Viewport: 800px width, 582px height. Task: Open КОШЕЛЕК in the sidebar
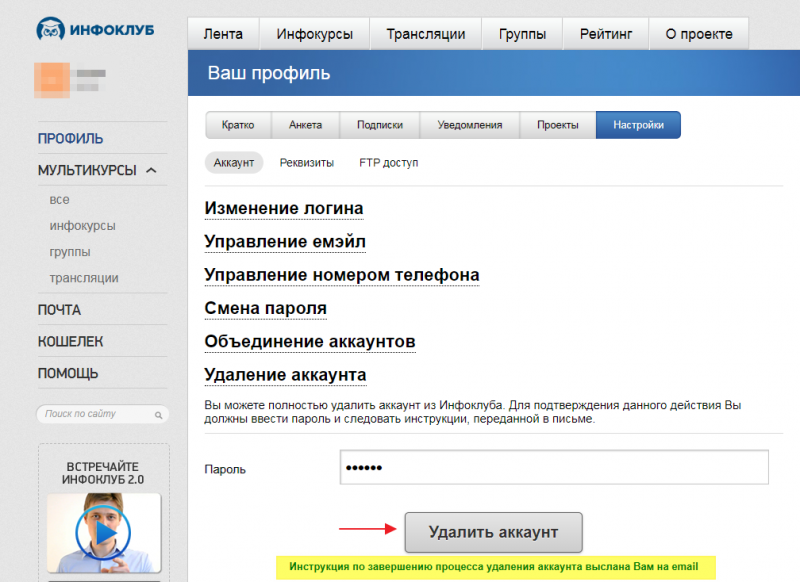70,341
